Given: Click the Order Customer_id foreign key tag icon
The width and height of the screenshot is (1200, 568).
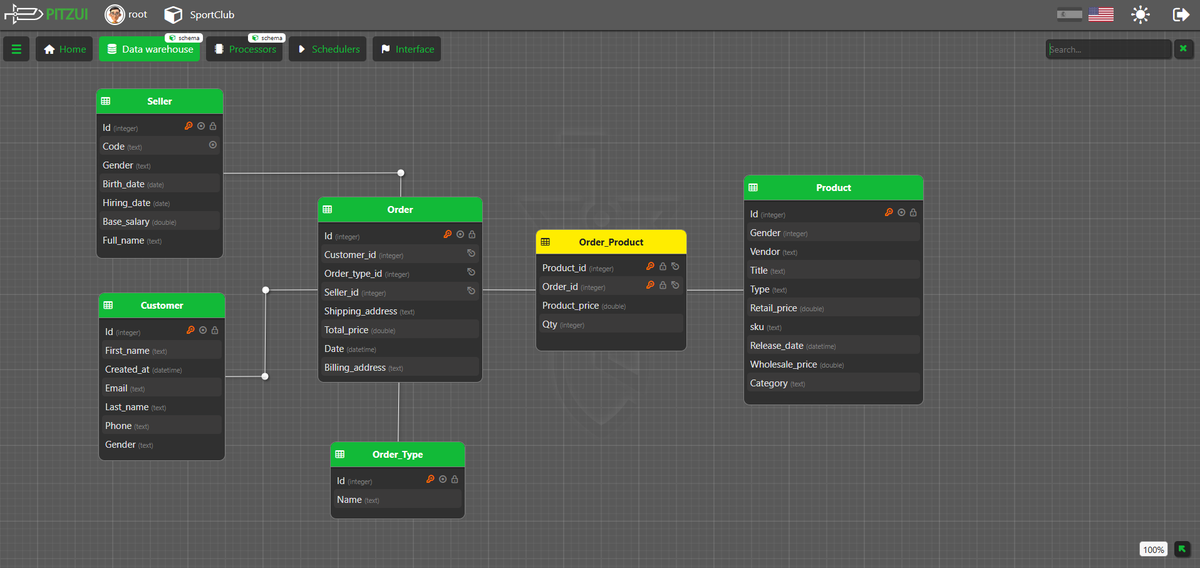Looking at the screenshot, I should pyautogui.click(x=471, y=254).
